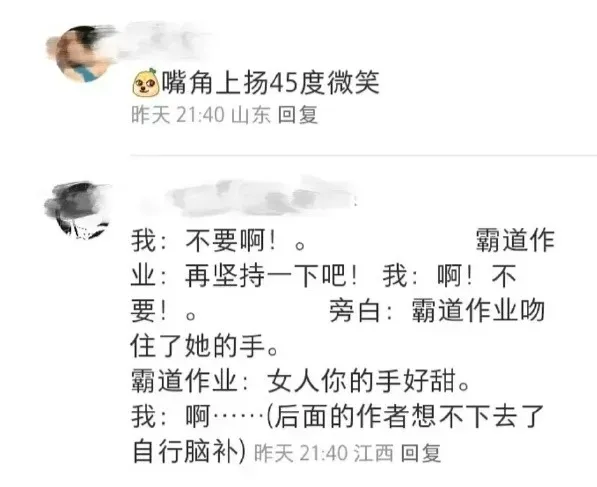Tap the timestamp 昨天 21:40 of the first comment
The image size is (597, 487).
click(x=178, y=115)
